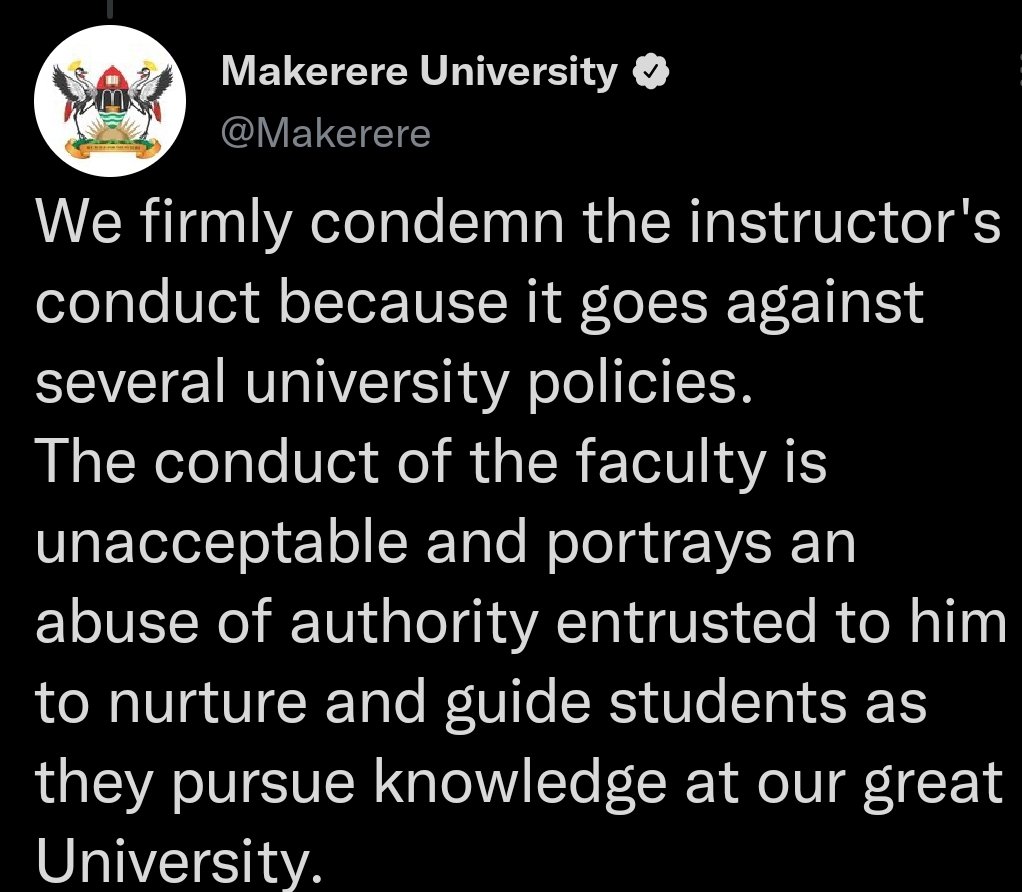The width and height of the screenshot is (1022, 892).
Task: Click the phrase "We firmly condemn"
Action: click(x=299, y=223)
